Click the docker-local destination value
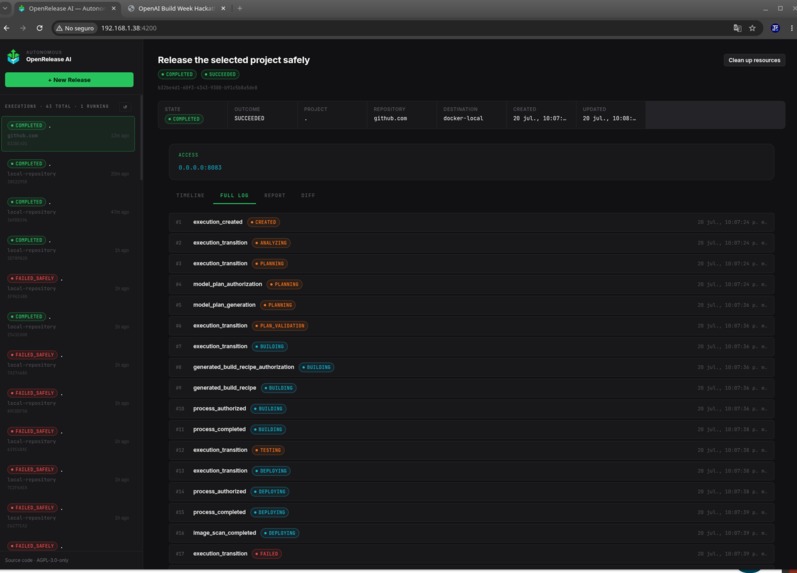 pyautogui.click(x=463, y=118)
